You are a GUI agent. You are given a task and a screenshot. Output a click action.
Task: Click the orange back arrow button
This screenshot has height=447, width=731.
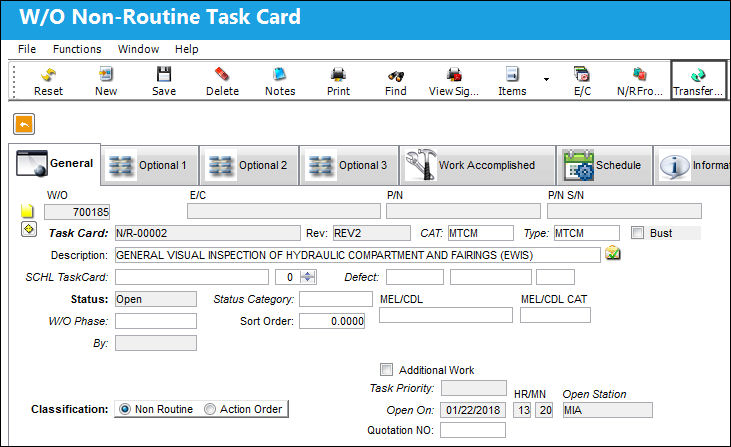click(24, 124)
